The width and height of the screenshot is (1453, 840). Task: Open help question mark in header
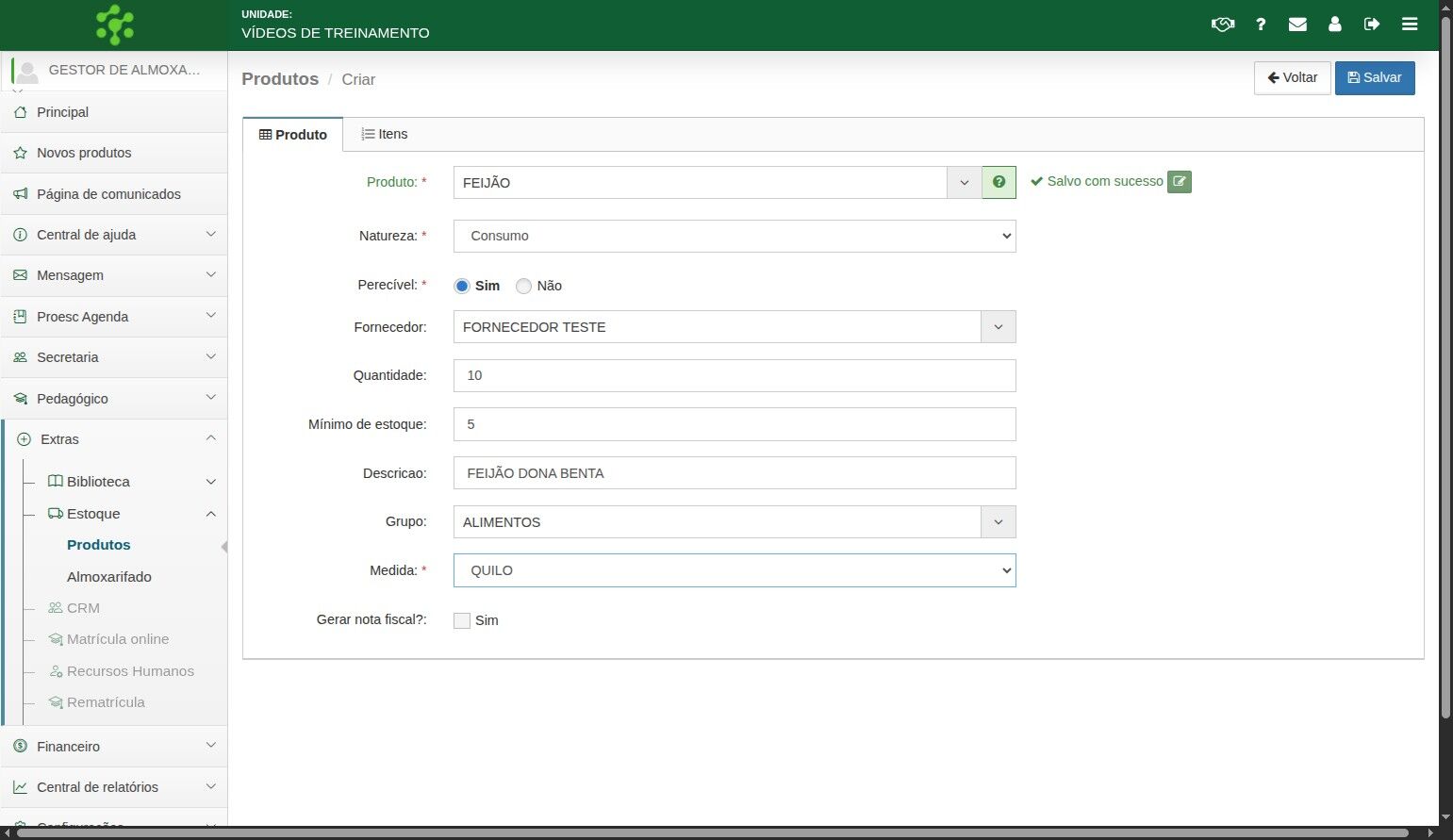click(1261, 25)
